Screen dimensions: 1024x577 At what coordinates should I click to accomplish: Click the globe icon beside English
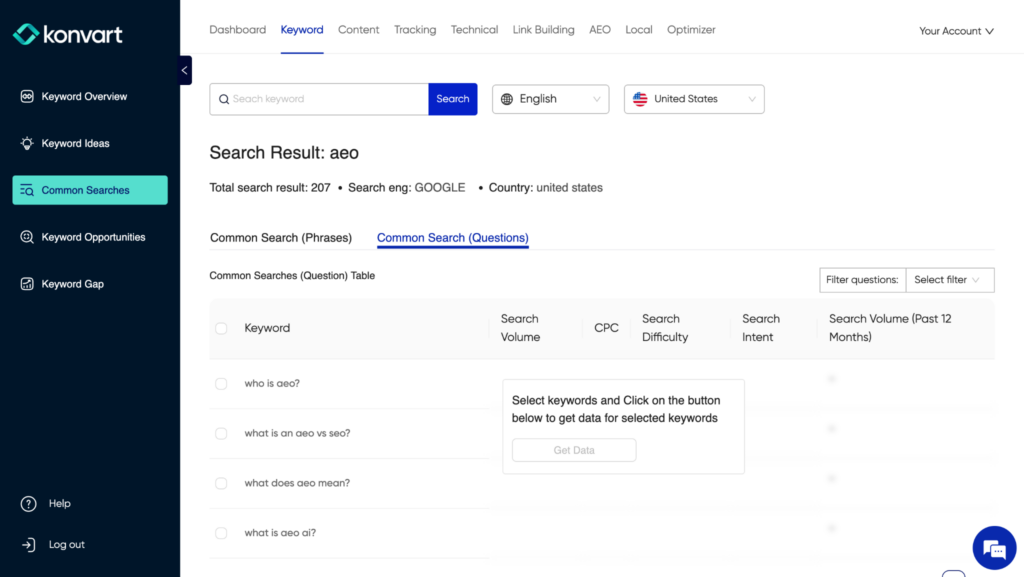point(507,99)
